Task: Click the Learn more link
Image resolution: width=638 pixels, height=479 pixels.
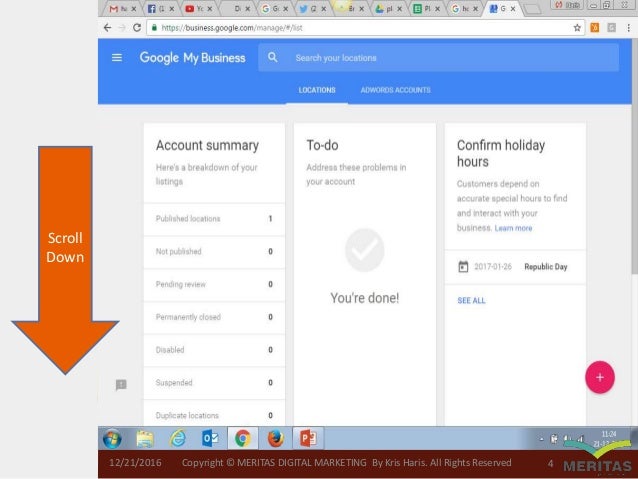Action: pyautogui.click(x=513, y=228)
